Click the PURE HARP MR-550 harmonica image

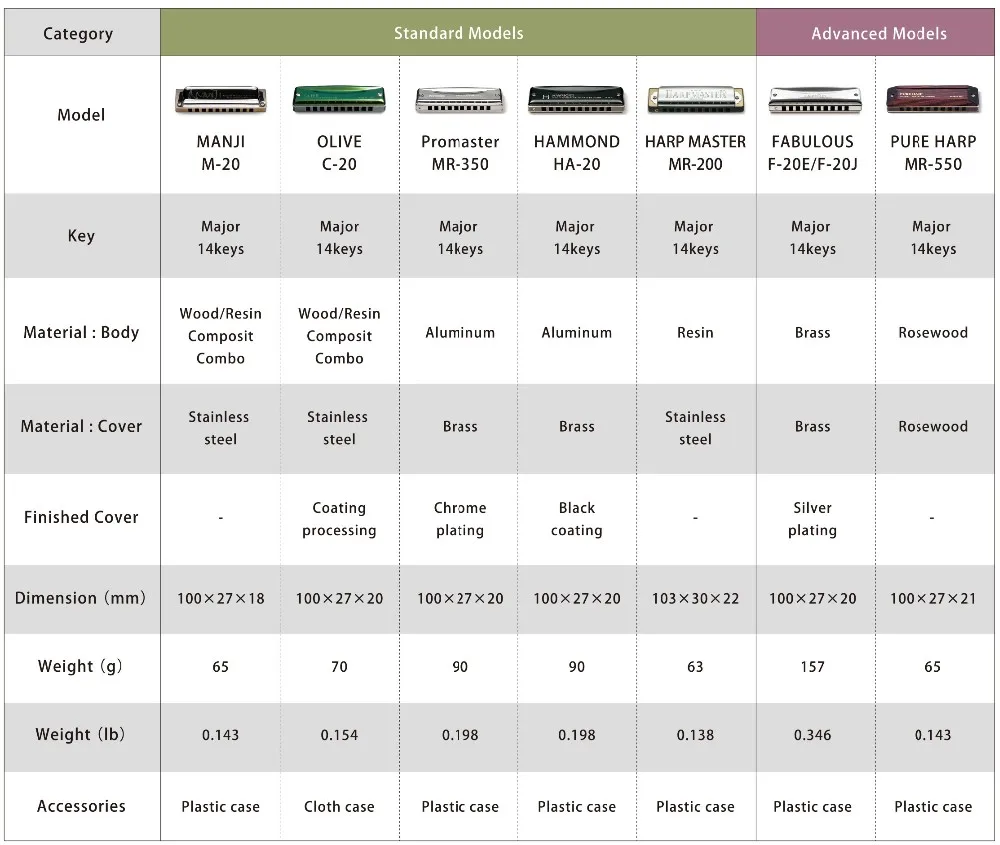933,99
